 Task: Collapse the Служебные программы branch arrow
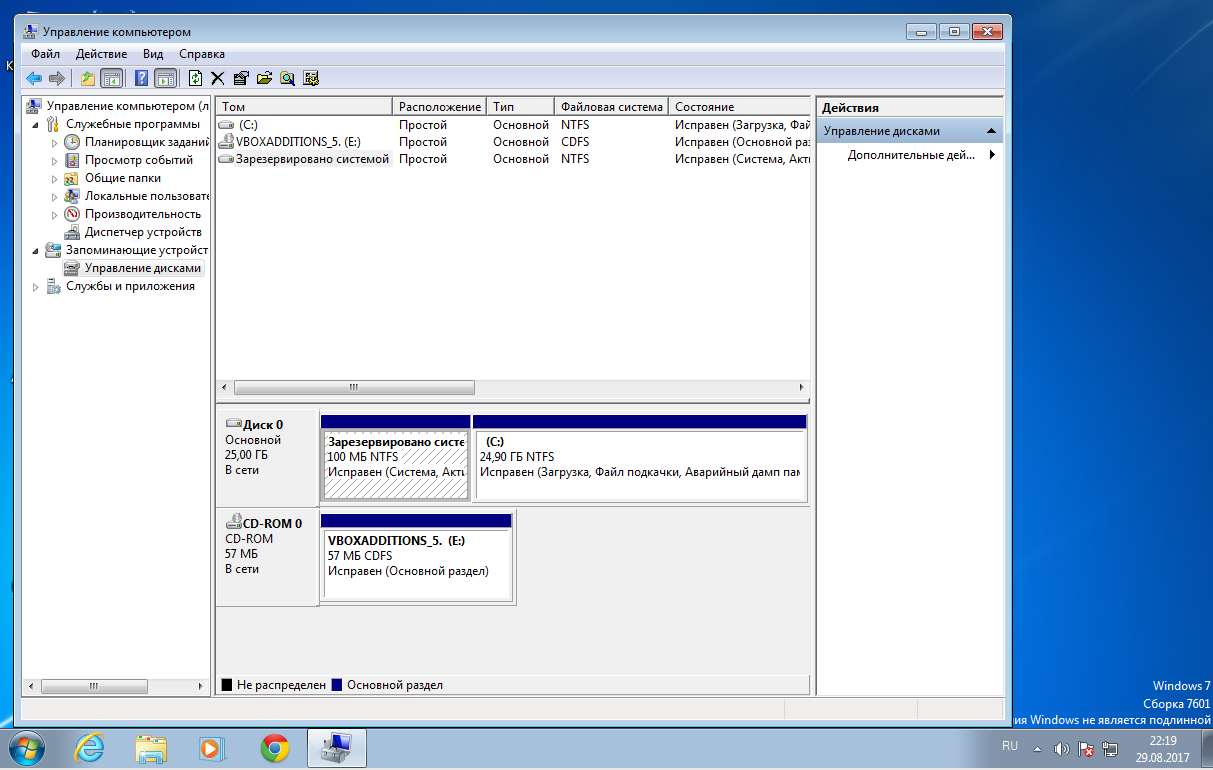(x=37, y=125)
